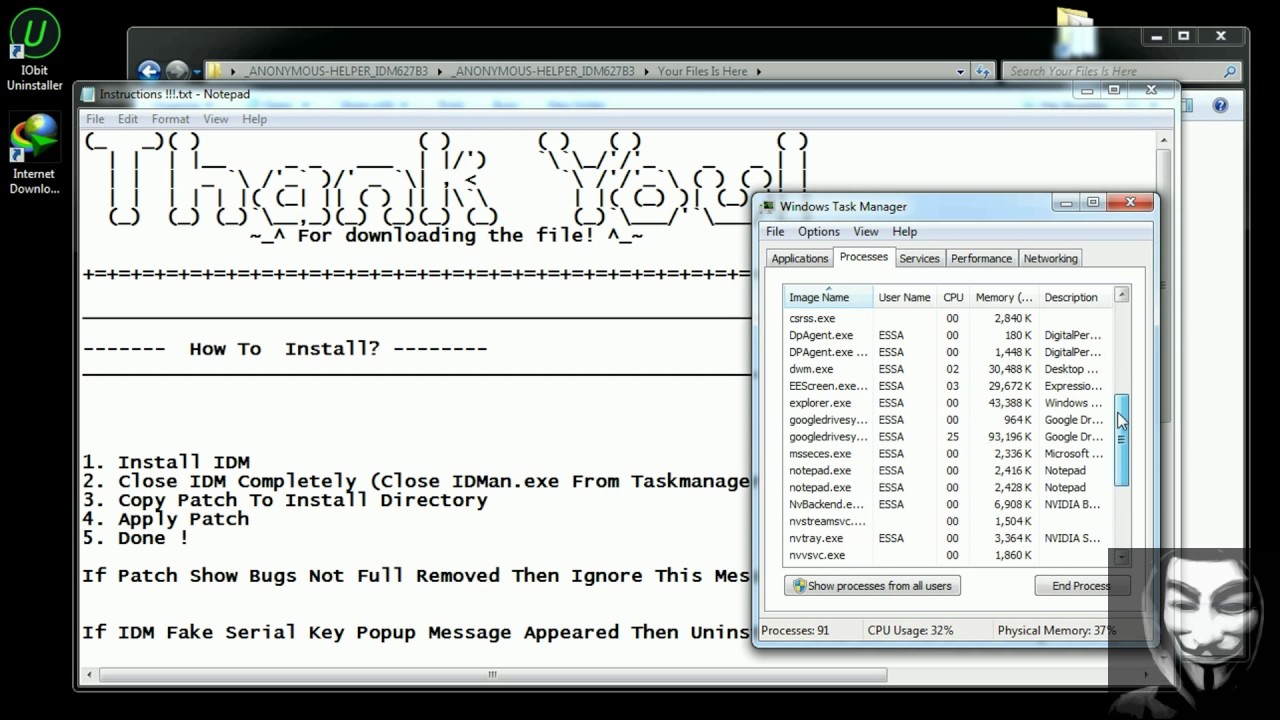1280x720 pixels.
Task: Switch to Networking tab
Action: click(1050, 258)
